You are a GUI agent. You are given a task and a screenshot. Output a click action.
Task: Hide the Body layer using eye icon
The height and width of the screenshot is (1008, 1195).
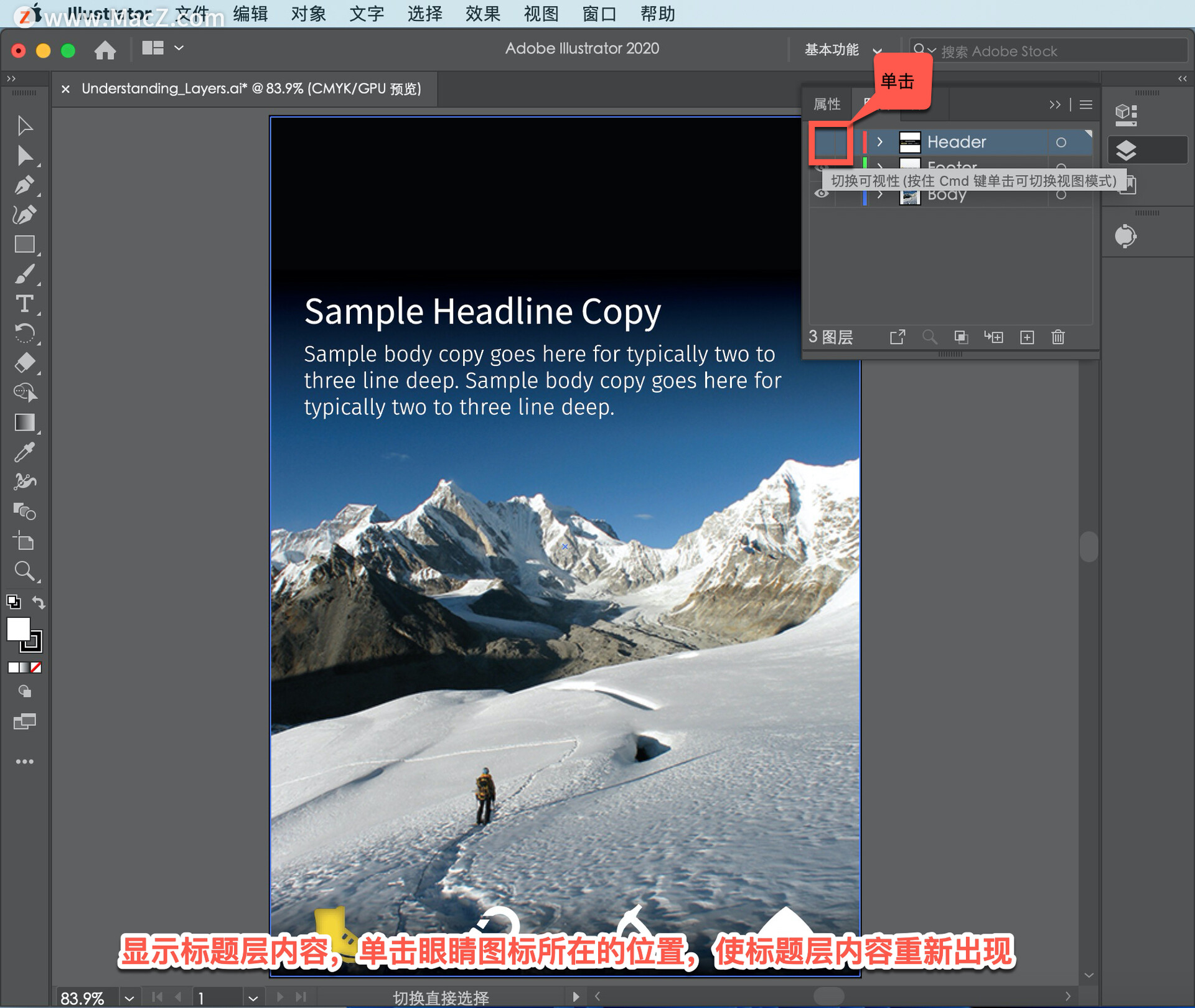click(x=822, y=194)
